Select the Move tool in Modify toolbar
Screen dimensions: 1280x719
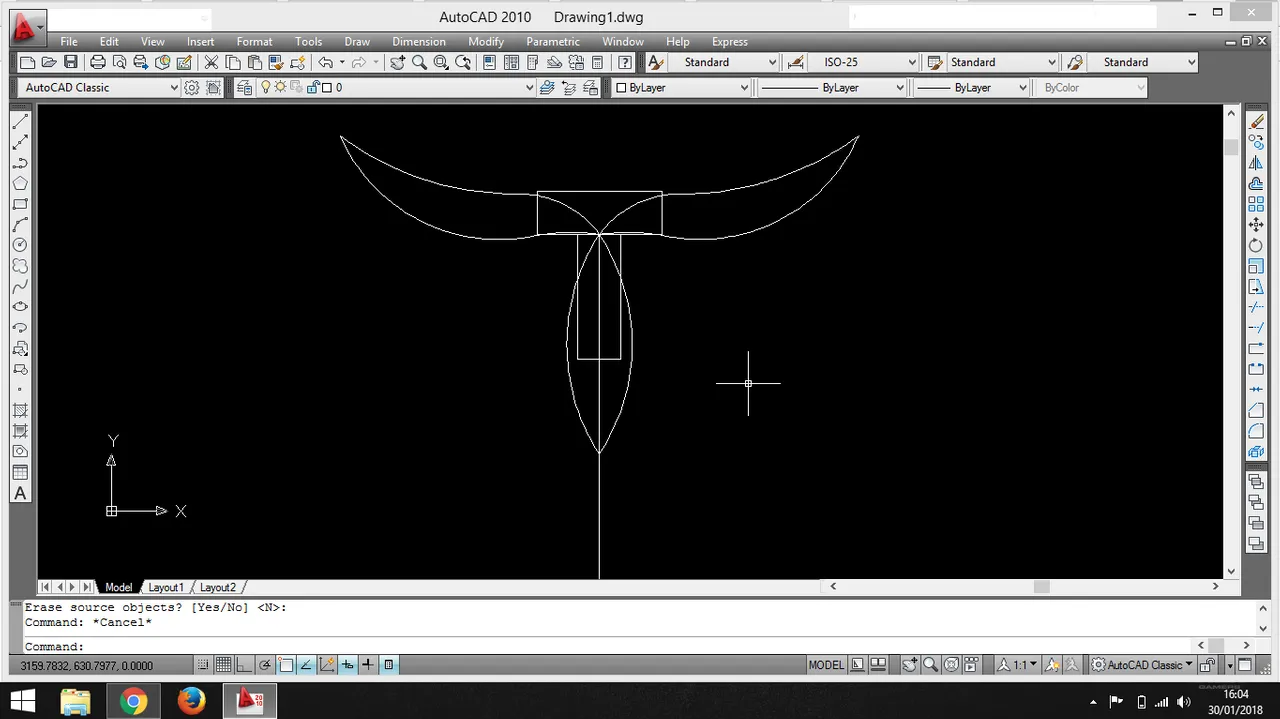coord(1257,225)
